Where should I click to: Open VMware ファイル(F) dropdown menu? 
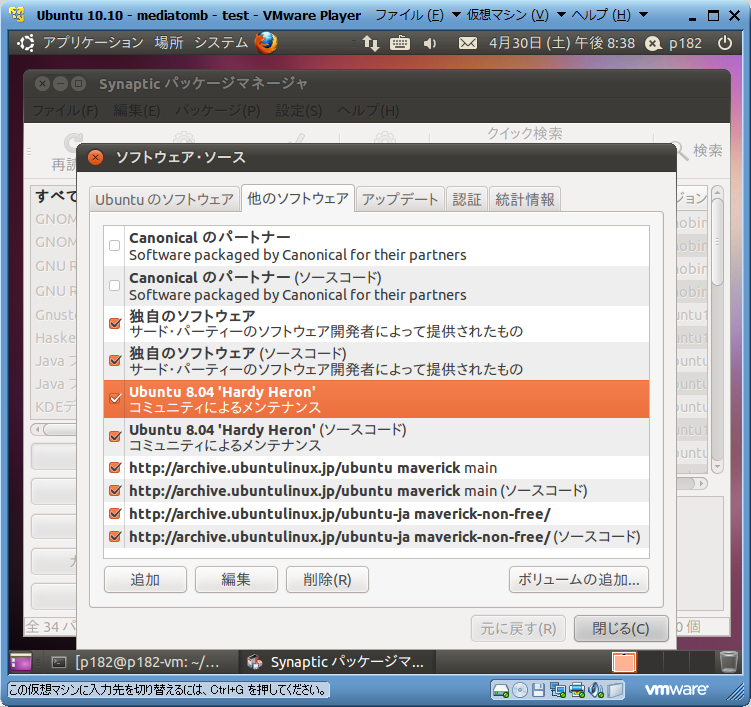(418, 15)
